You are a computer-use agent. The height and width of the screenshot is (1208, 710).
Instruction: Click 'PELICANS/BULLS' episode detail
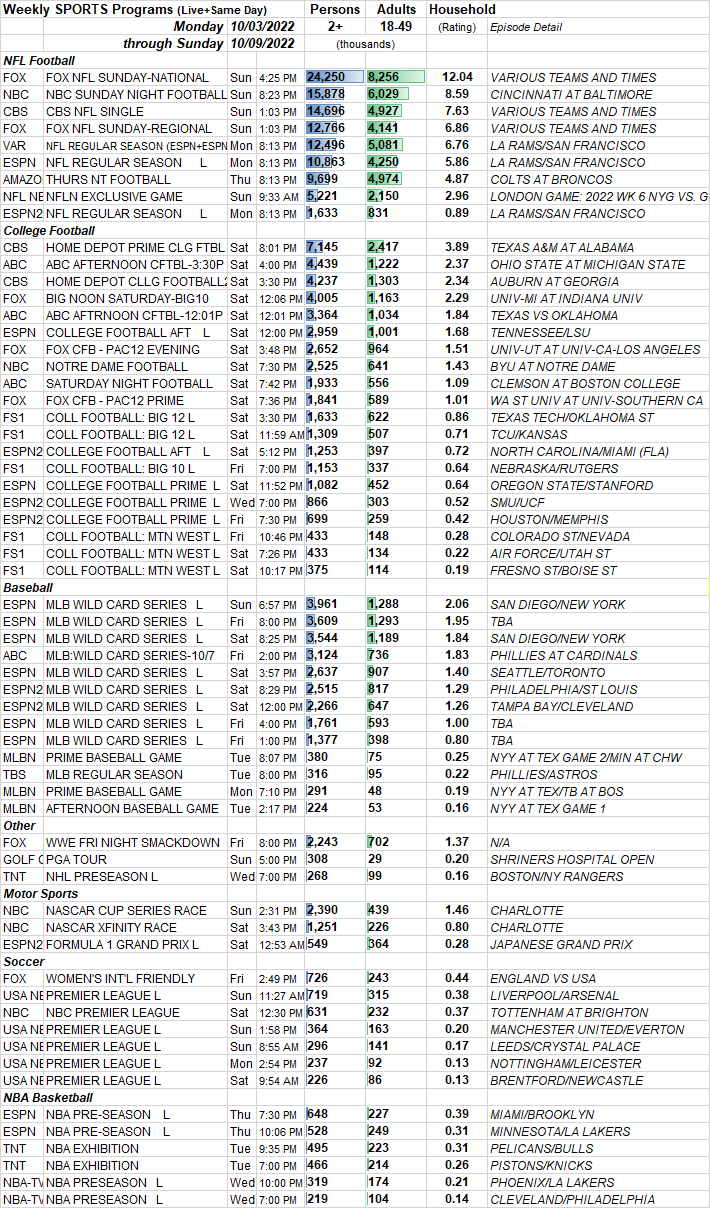(541, 1148)
